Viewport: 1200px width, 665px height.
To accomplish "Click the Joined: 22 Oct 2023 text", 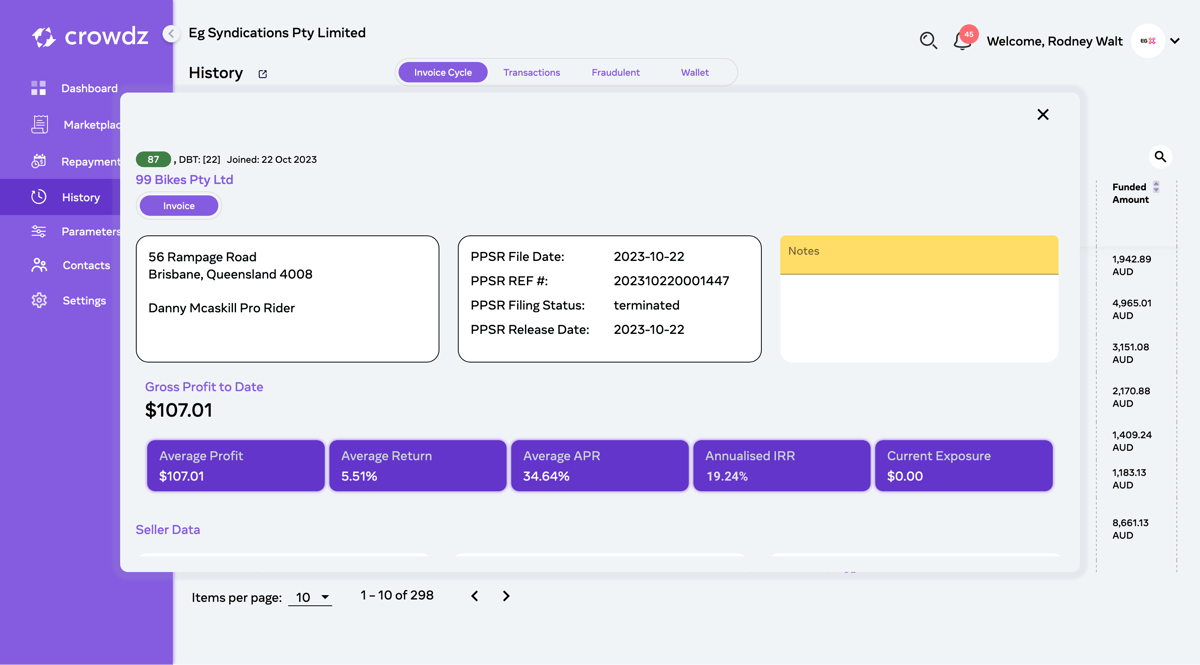I will (272, 160).
